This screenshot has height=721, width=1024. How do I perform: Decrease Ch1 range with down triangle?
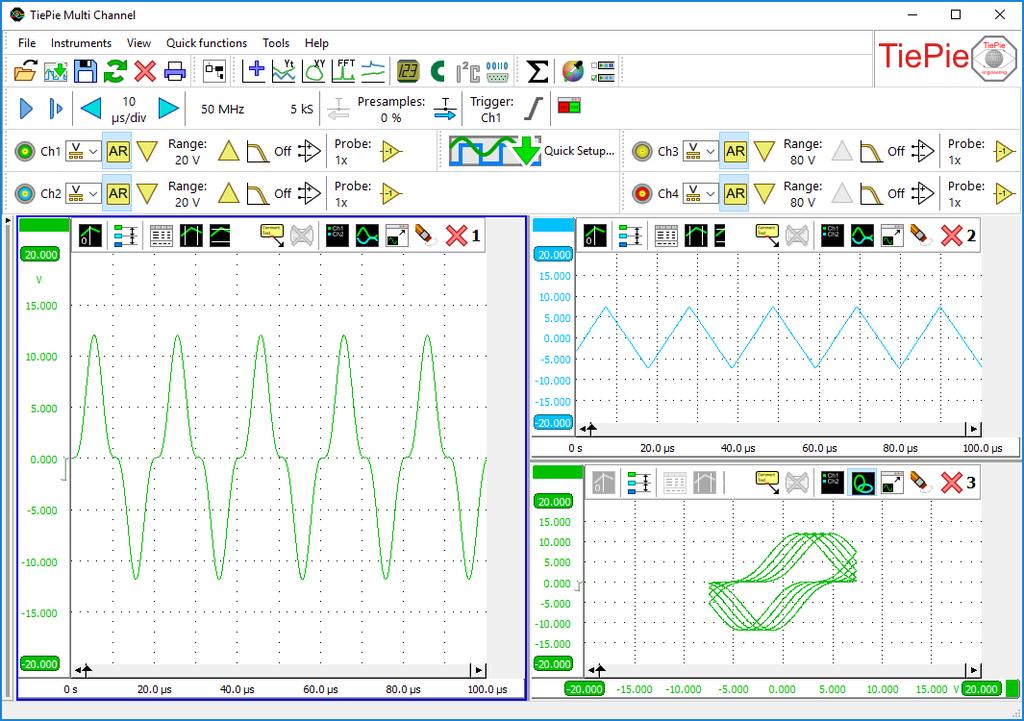click(147, 152)
